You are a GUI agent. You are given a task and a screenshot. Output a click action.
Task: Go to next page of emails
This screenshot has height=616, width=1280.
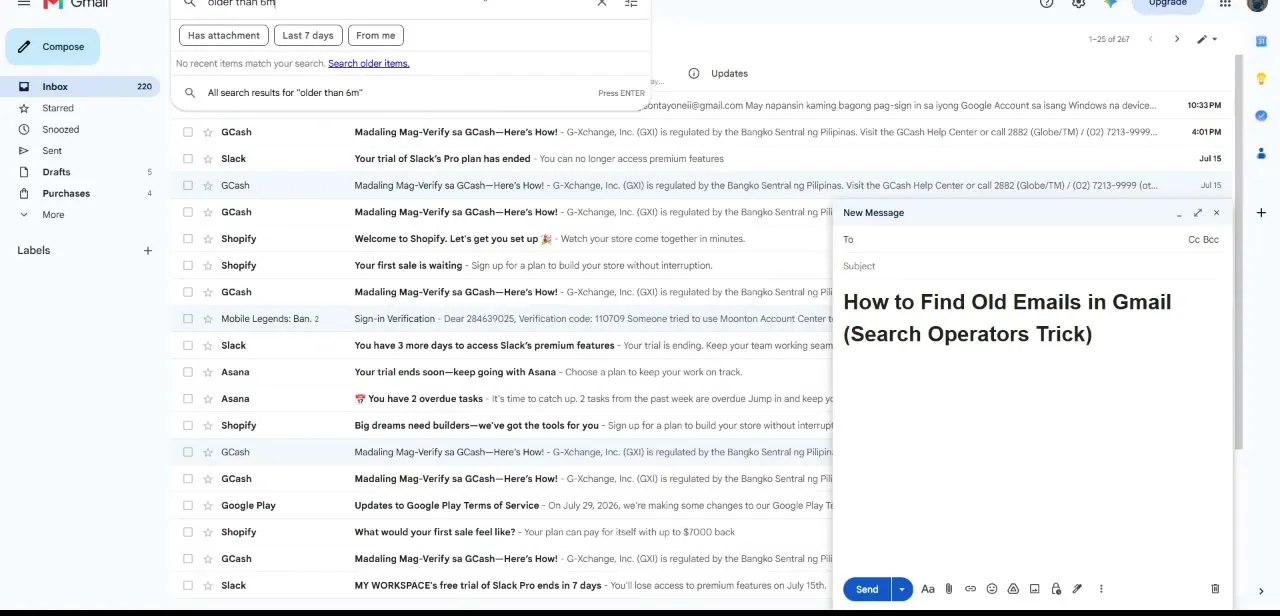point(1176,39)
